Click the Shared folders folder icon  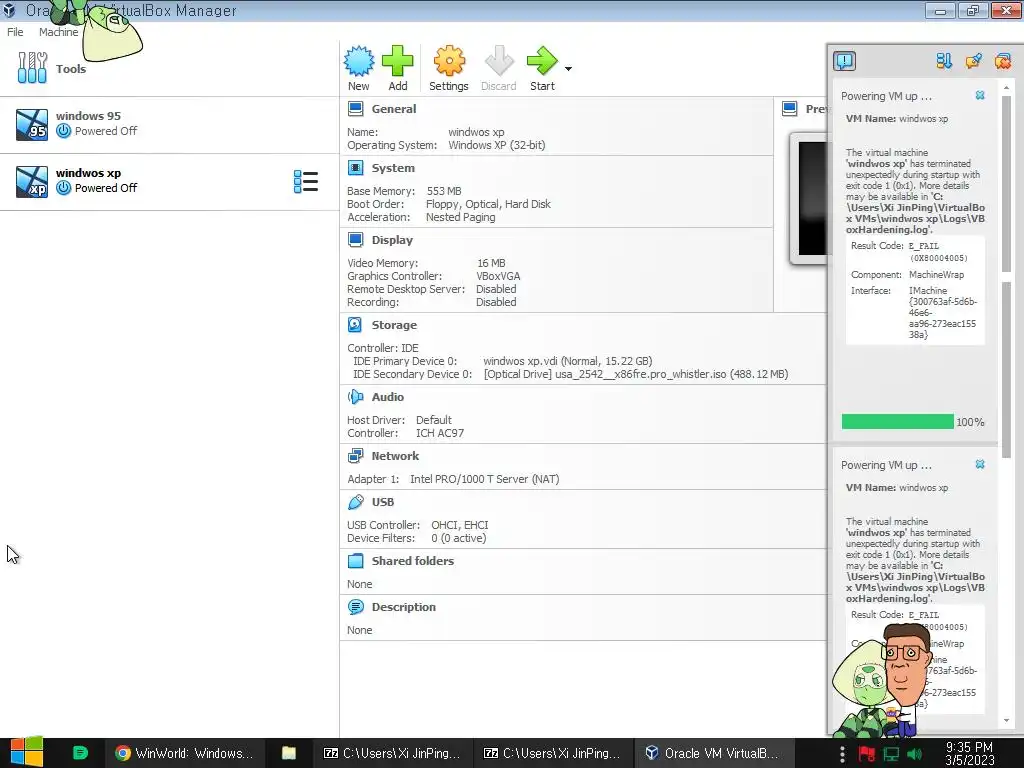pos(355,560)
